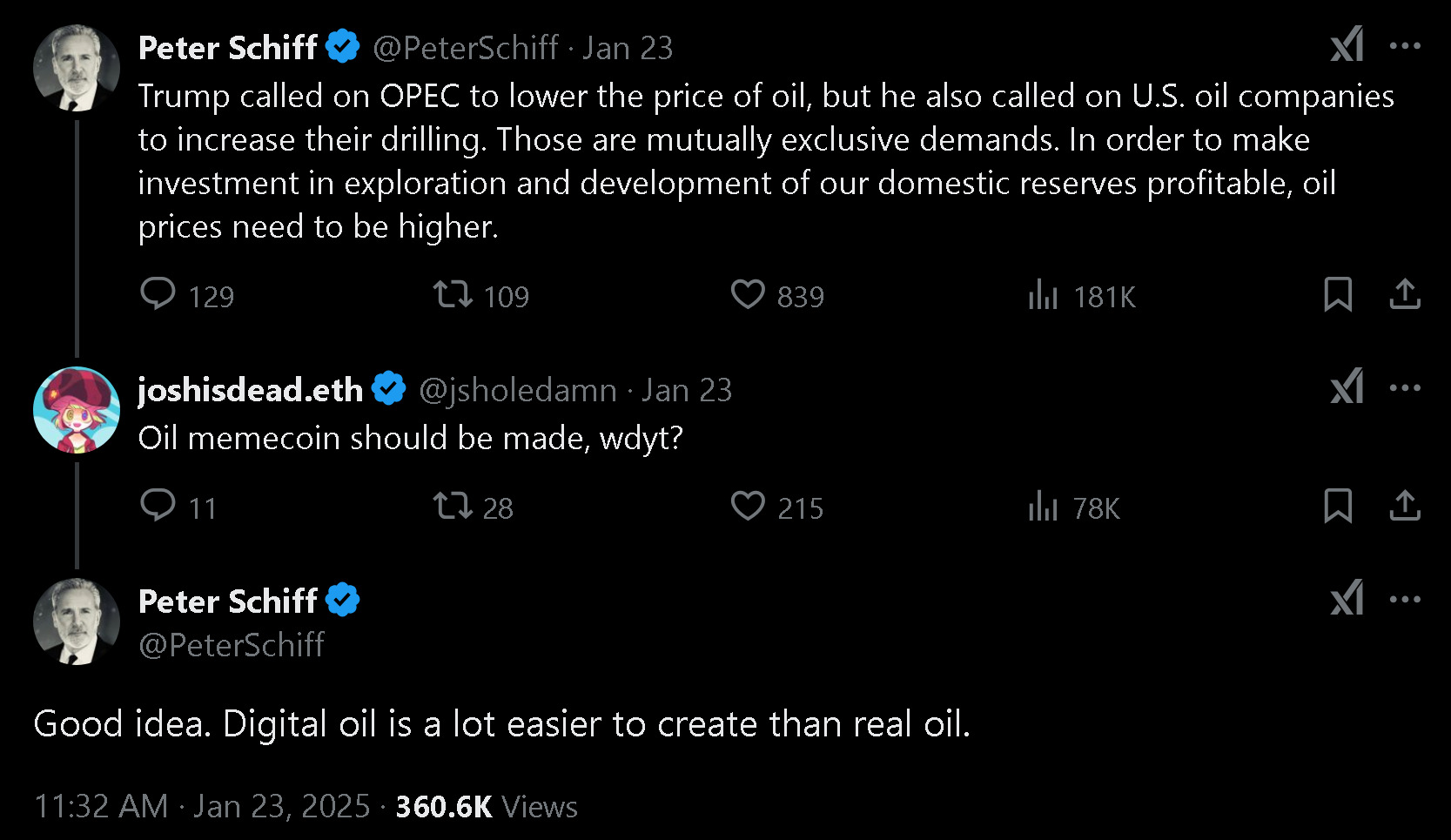Image resolution: width=1451 pixels, height=840 pixels.
Task: Bookmark Peter Schiff's OPEC tweet
Action: tap(1337, 295)
